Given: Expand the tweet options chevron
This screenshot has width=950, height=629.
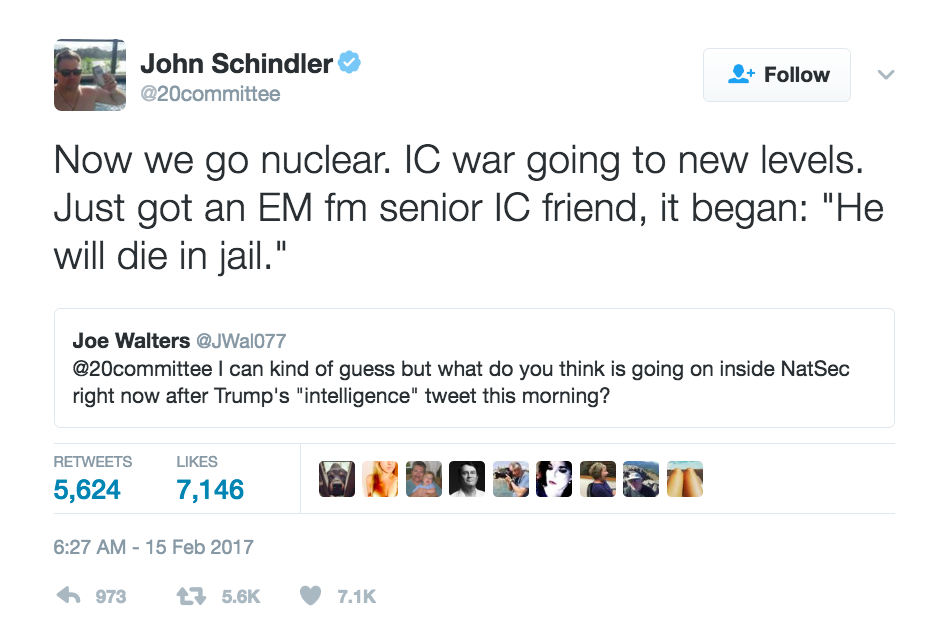Looking at the screenshot, I should click(x=885, y=75).
